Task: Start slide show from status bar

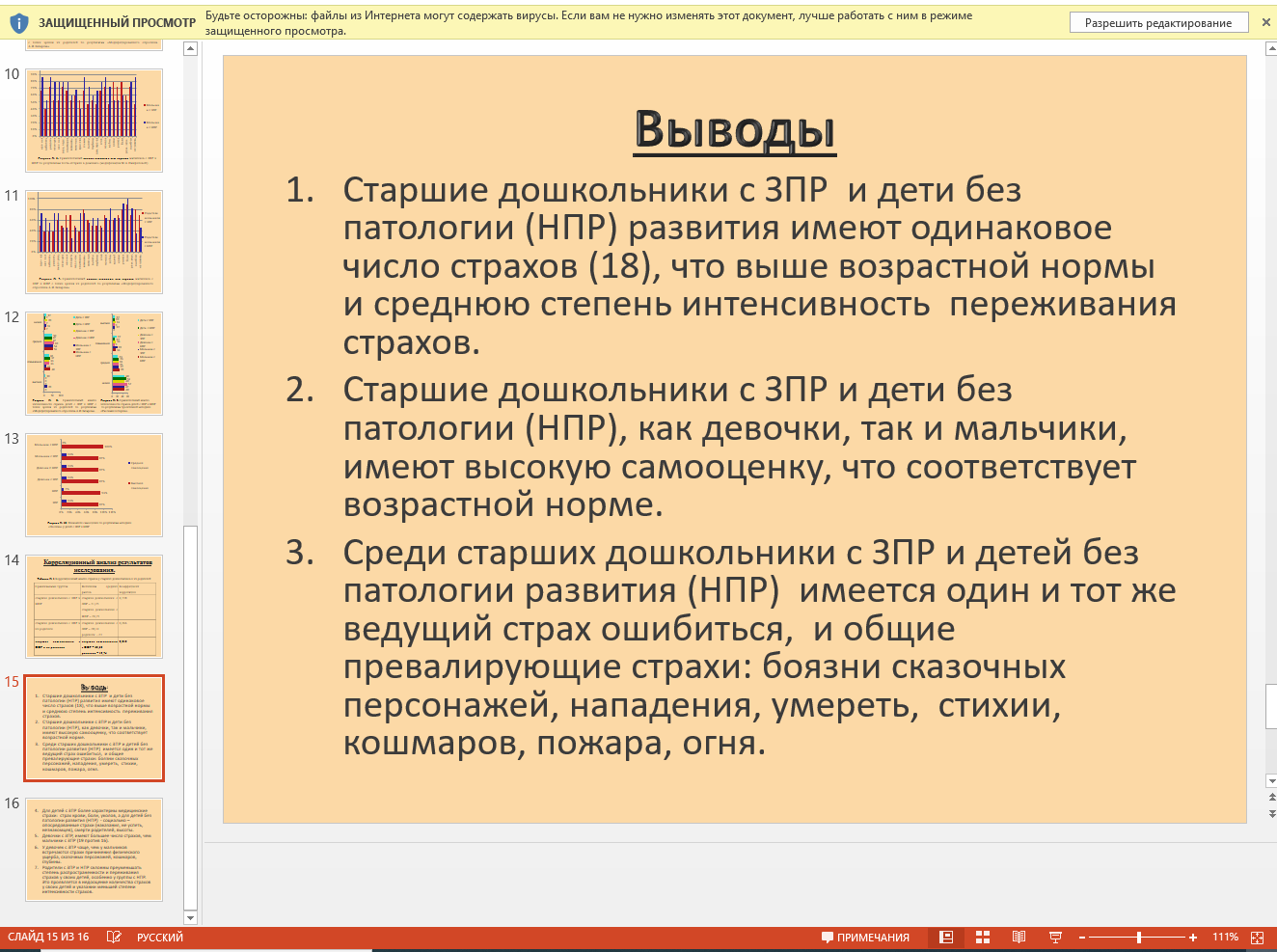Action: coord(1055,938)
